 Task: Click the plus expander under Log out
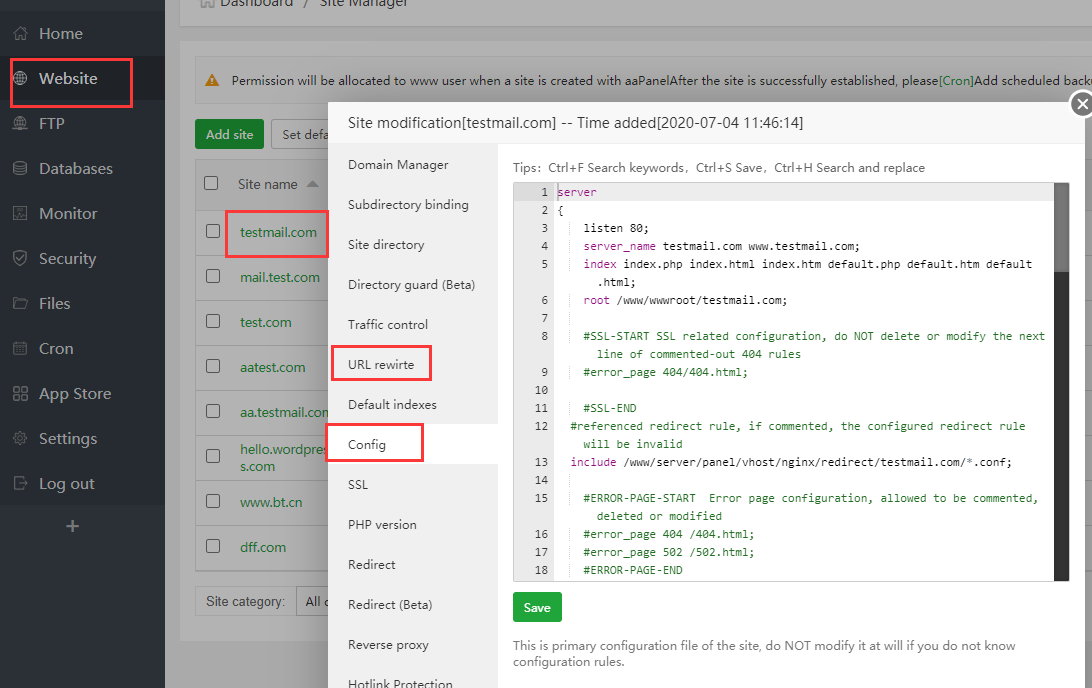click(x=72, y=526)
